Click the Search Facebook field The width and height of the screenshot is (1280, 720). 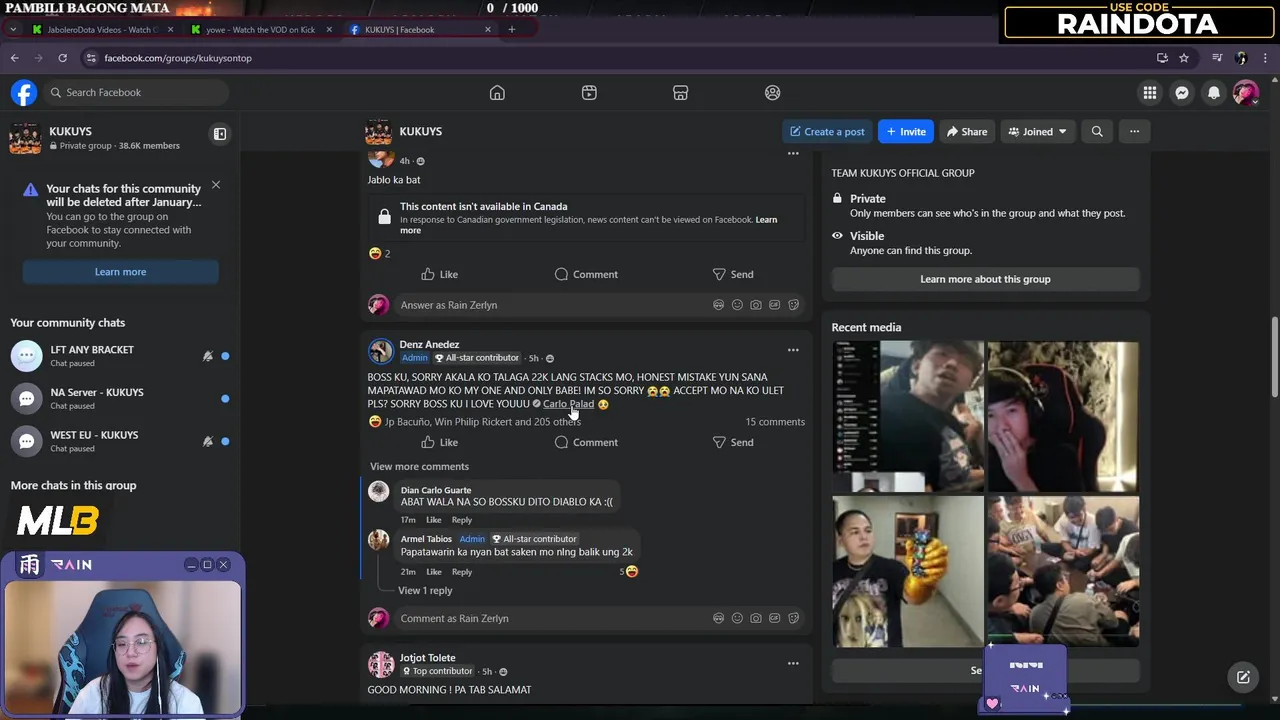click(x=137, y=92)
